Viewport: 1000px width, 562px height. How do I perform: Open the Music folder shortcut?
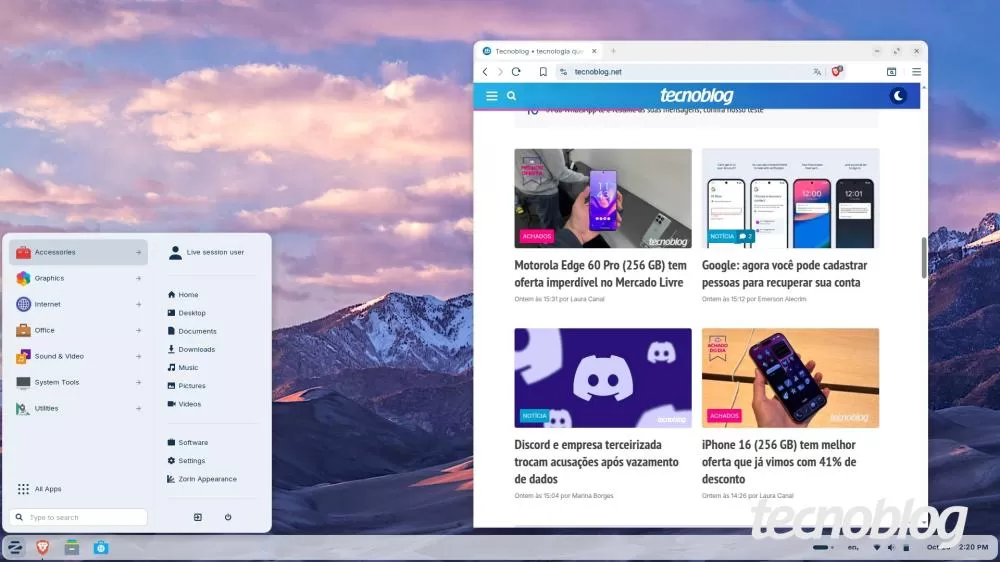click(182, 368)
